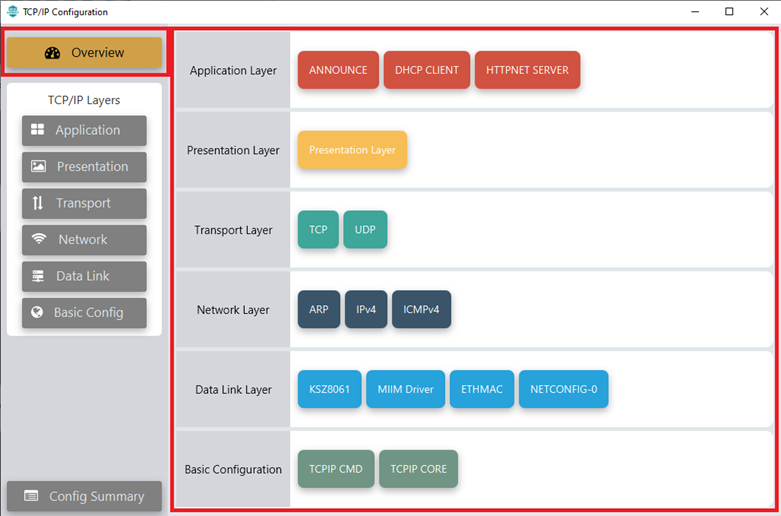The width and height of the screenshot is (781, 516).
Task: Click the Network wifi icon in sidebar
Action: pyautogui.click(x=39, y=240)
